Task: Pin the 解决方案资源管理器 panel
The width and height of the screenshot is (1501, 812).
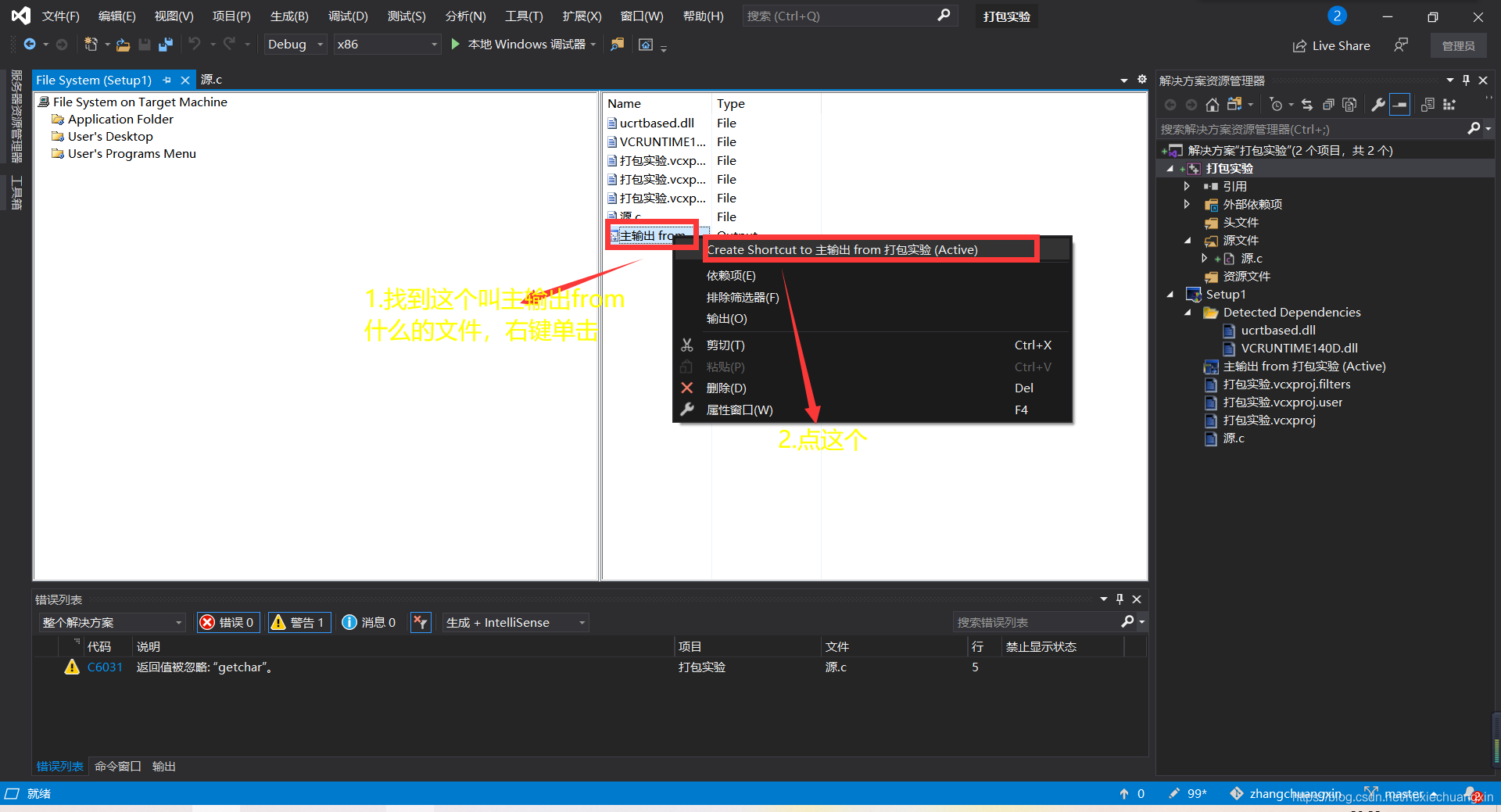Action: (1466, 80)
